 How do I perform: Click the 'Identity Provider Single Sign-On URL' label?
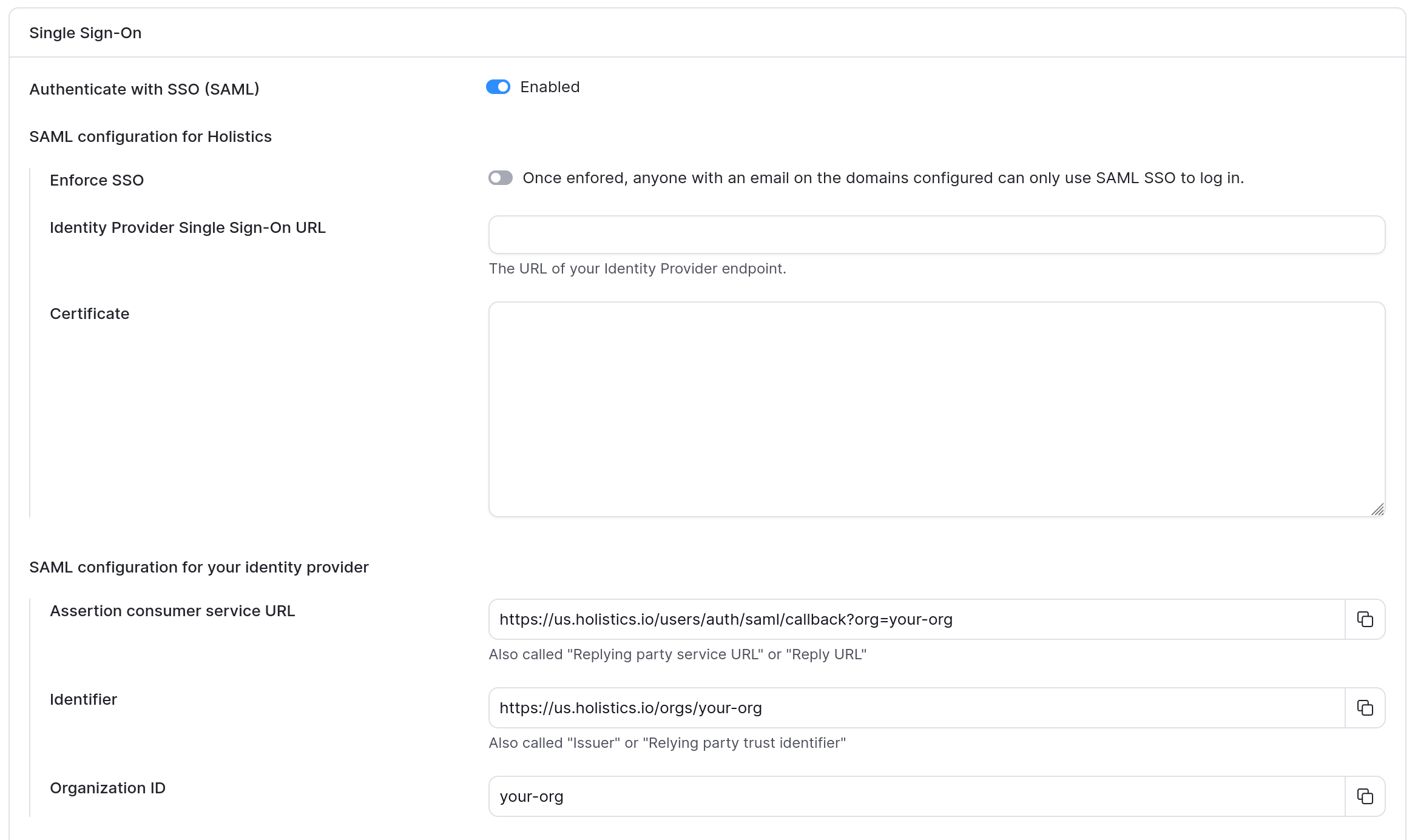click(x=187, y=227)
